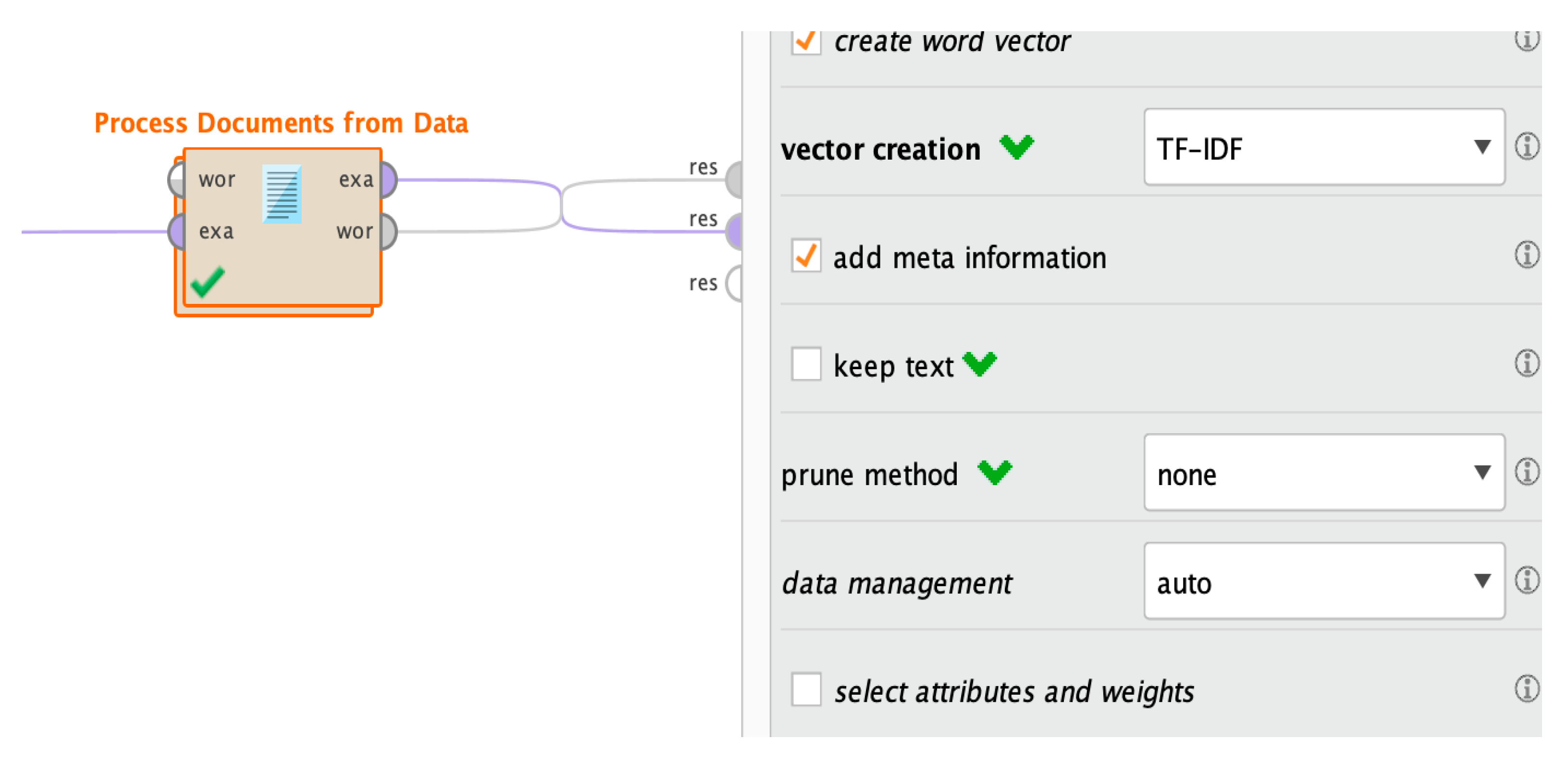Click the green arrow beside vector creation

(1016, 147)
